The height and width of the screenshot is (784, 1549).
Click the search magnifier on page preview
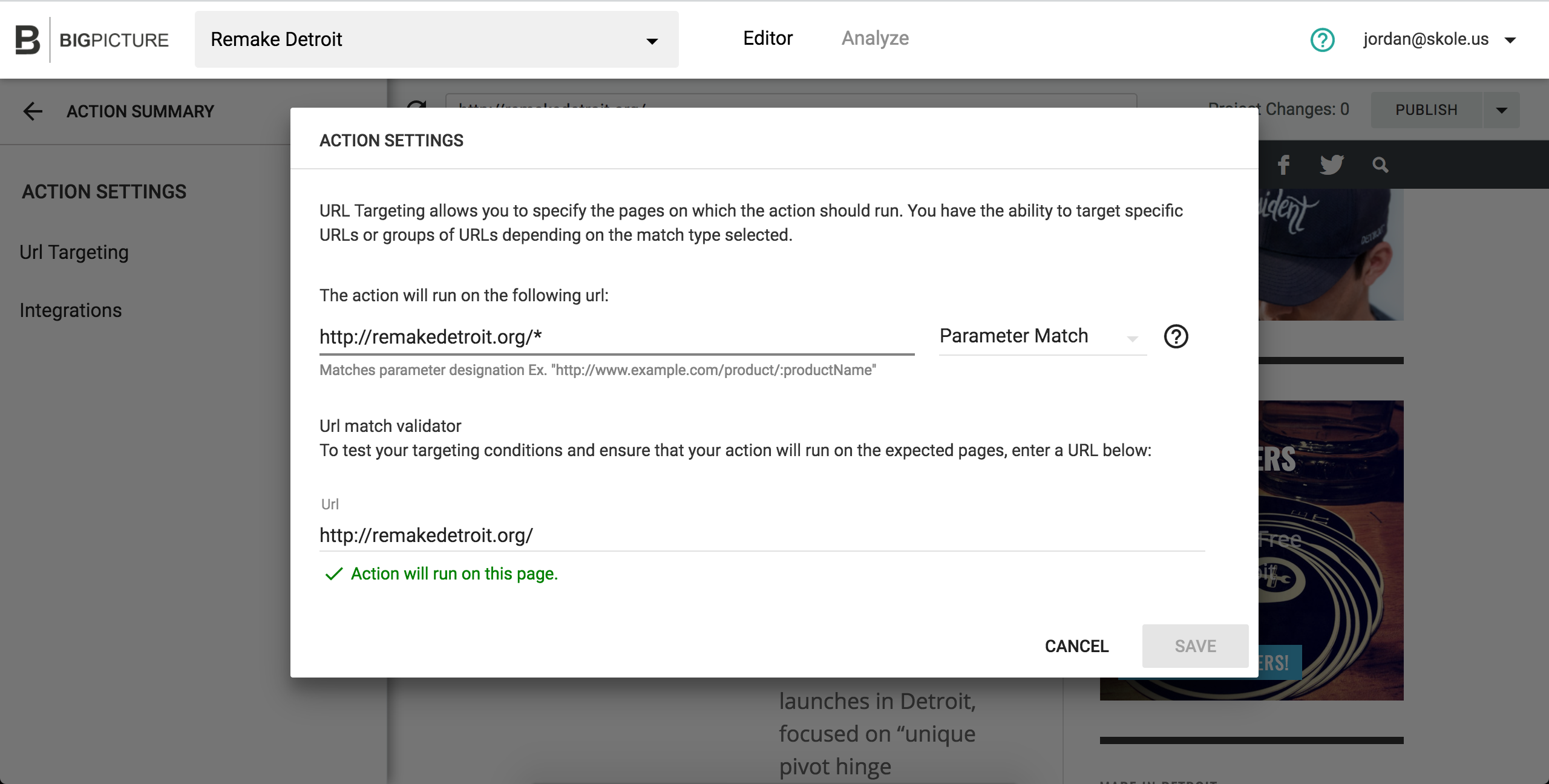[1380, 165]
